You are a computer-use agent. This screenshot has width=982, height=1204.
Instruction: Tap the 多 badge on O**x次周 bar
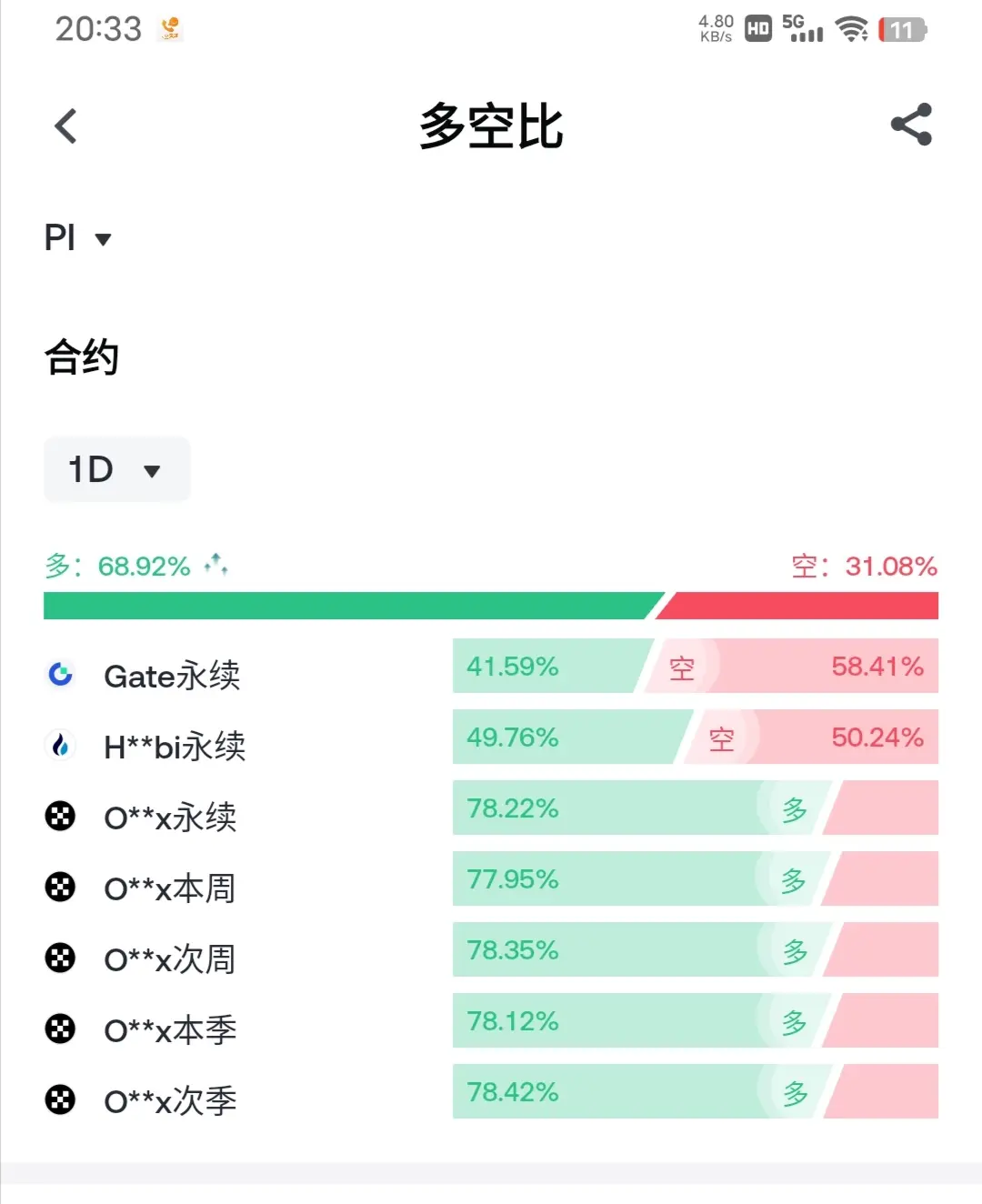[x=796, y=951]
